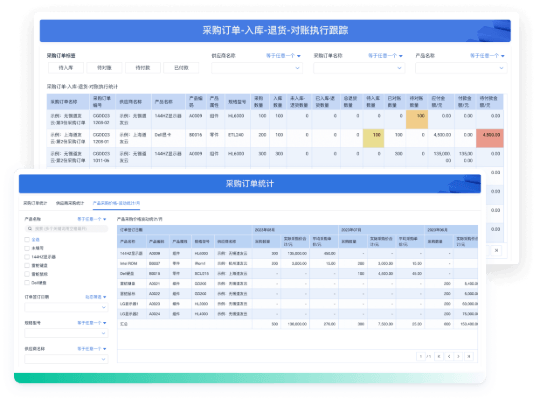The image size is (540, 399).
Task: Go to first page in 采购订单统计 pagination
Action: click(x=439, y=356)
